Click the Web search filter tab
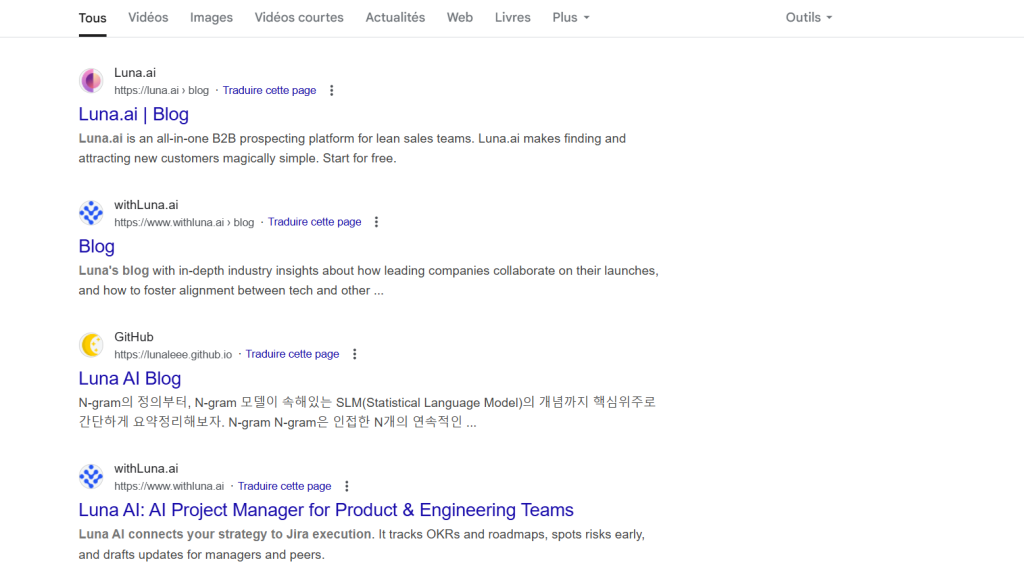The height and width of the screenshot is (572, 1024). pos(460,18)
